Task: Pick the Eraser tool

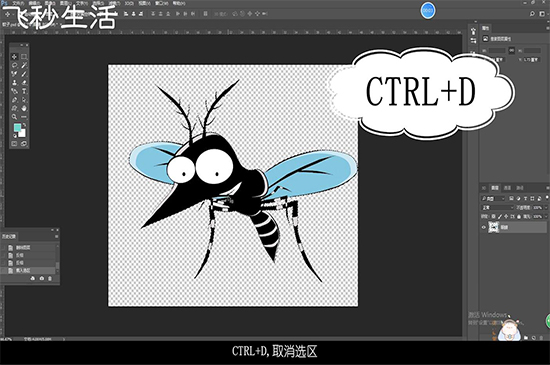Action: coord(24,83)
